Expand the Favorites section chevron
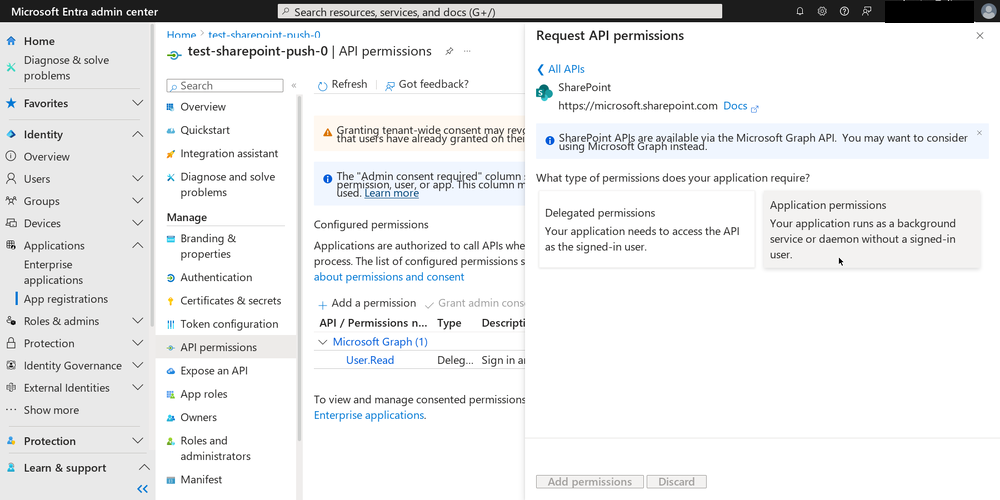 pyautogui.click(x=137, y=103)
